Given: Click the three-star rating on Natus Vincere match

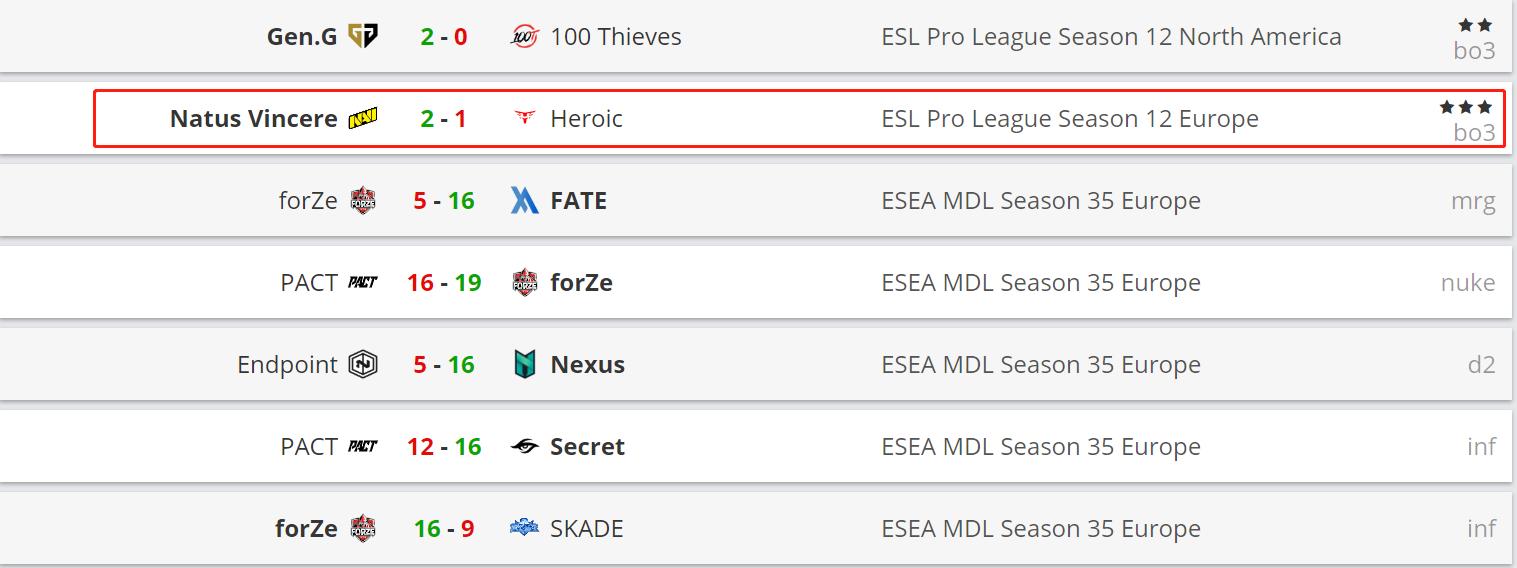Looking at the screenshot, I should (x=1465, y=107).
